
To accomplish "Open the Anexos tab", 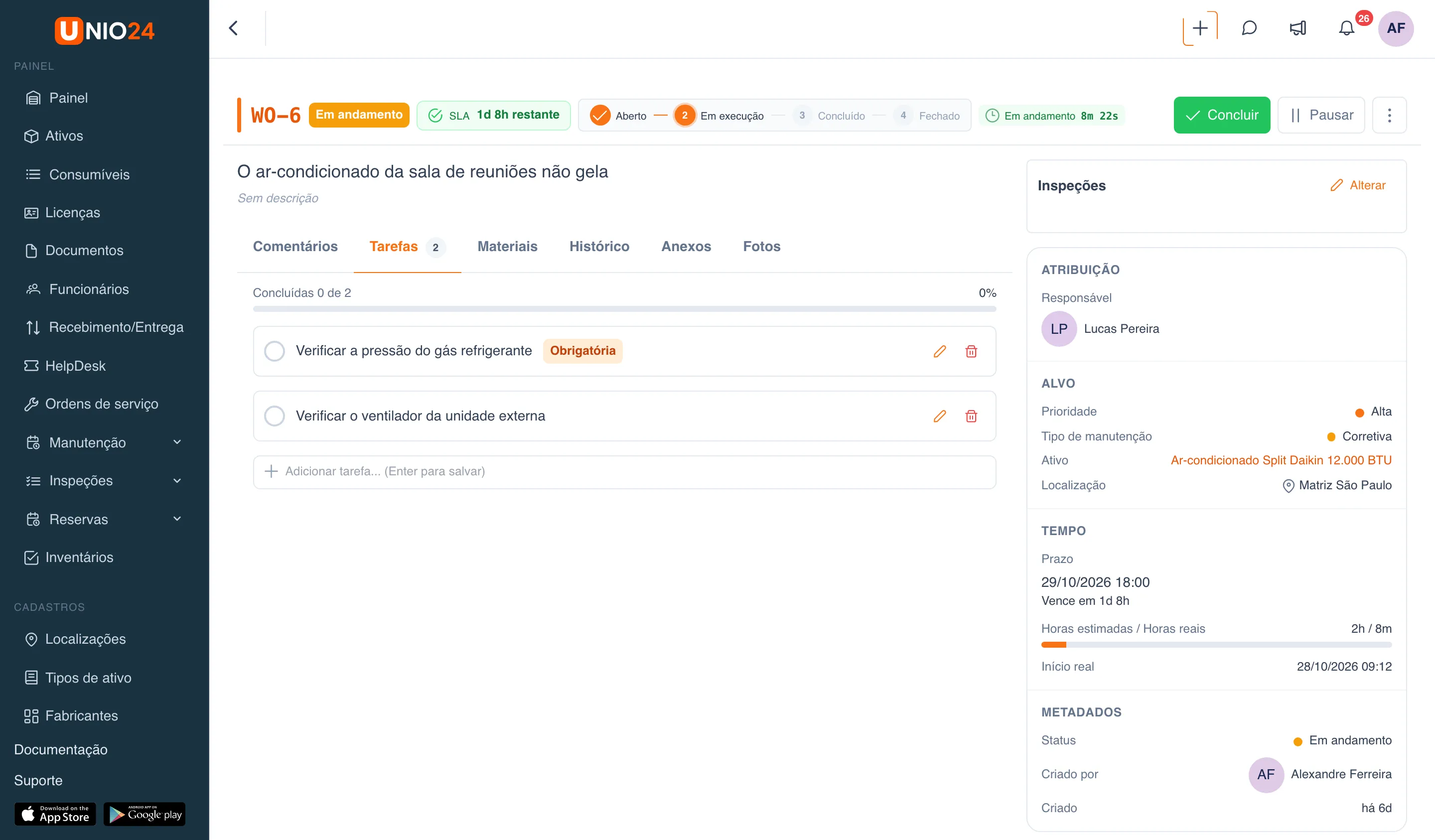I will click(x=686, y=247).
